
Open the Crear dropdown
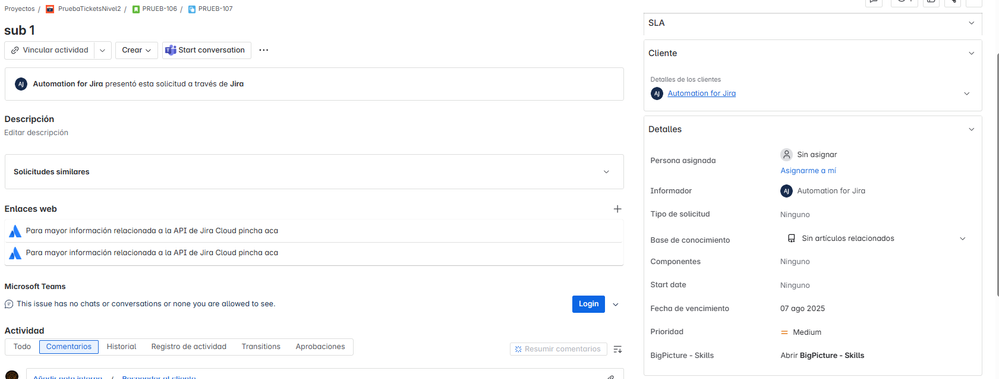point(136,50)
